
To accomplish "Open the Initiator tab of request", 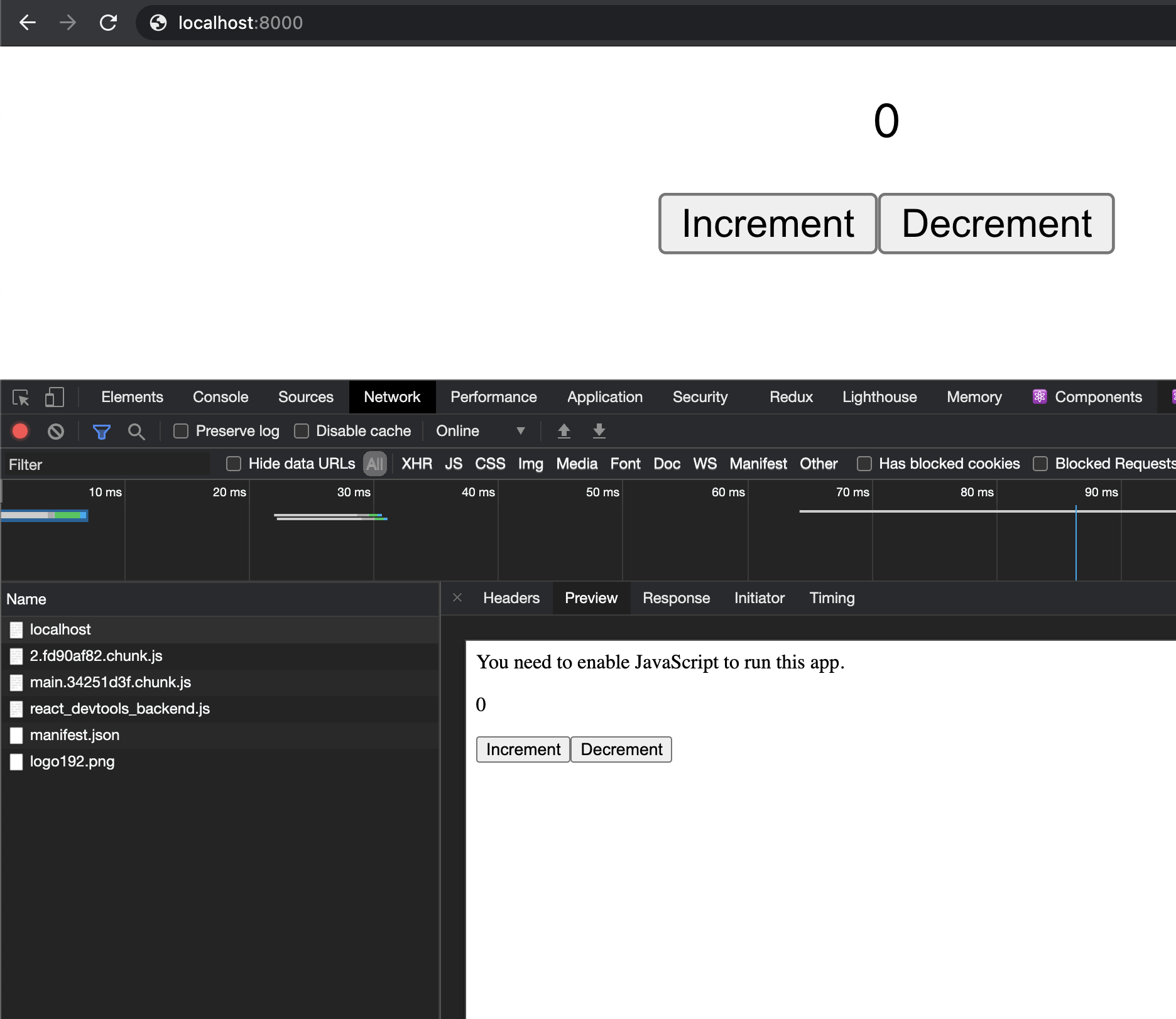I will coord(759,598).
